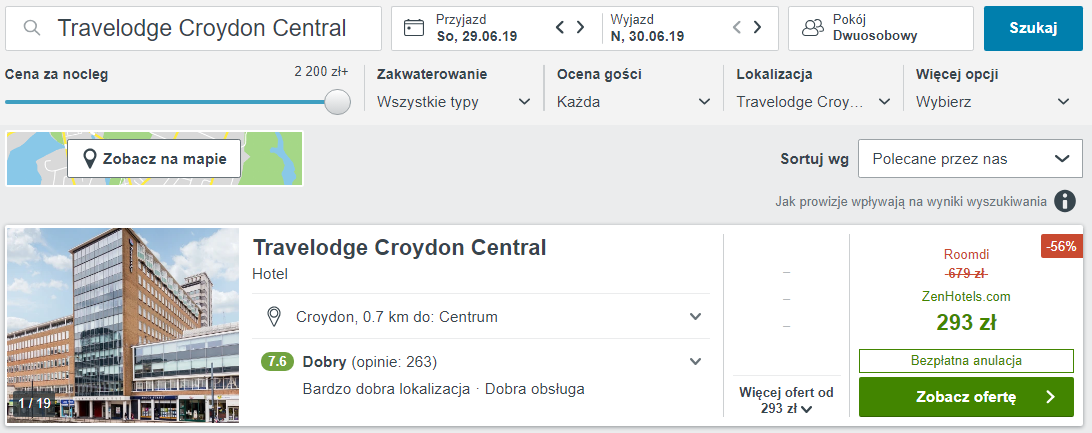
Task: Open room type selector Dwuosobowy
Action: [880, 28]
